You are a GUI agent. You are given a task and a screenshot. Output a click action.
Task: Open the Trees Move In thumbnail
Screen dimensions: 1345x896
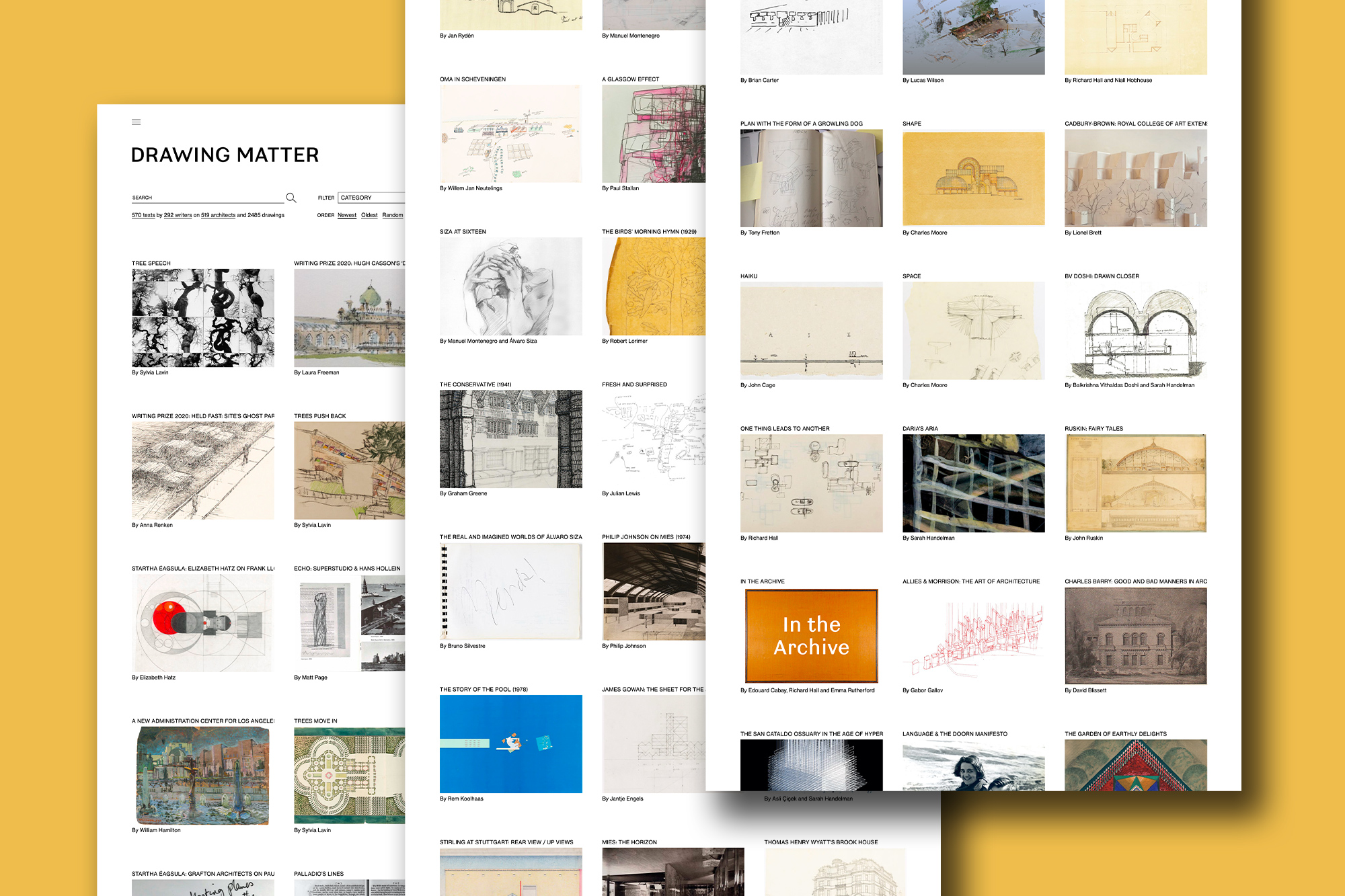pos(350,776)
